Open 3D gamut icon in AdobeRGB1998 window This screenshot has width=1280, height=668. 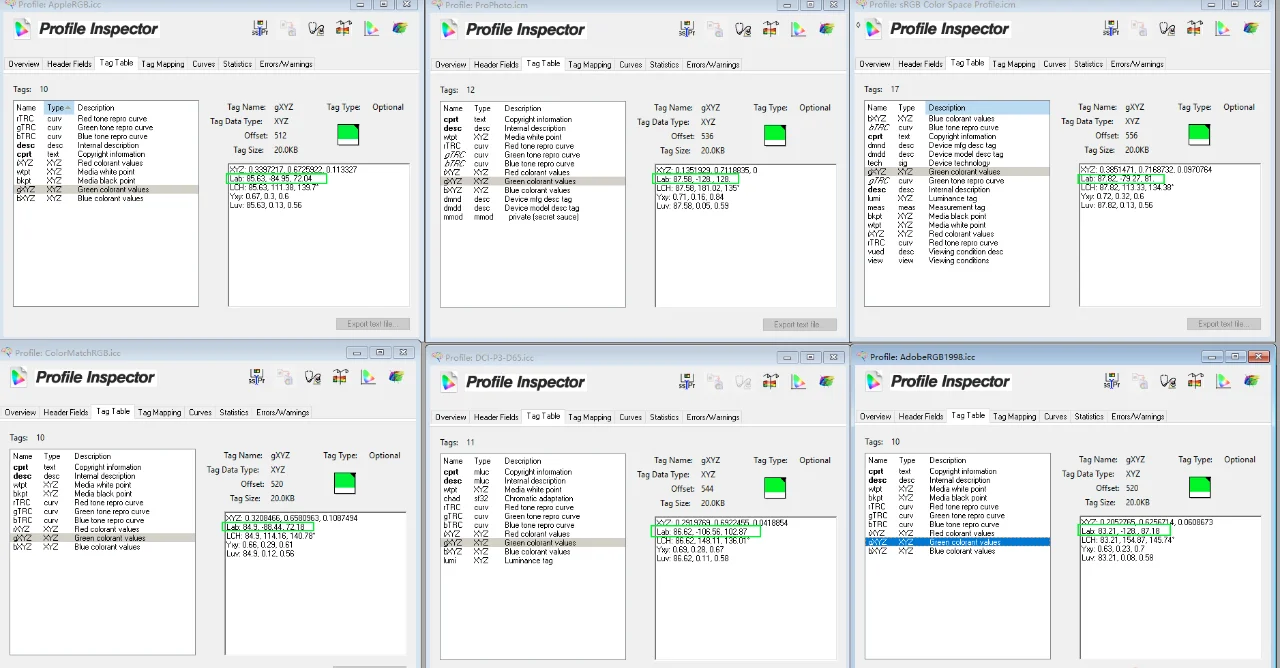pos(1252,382)
